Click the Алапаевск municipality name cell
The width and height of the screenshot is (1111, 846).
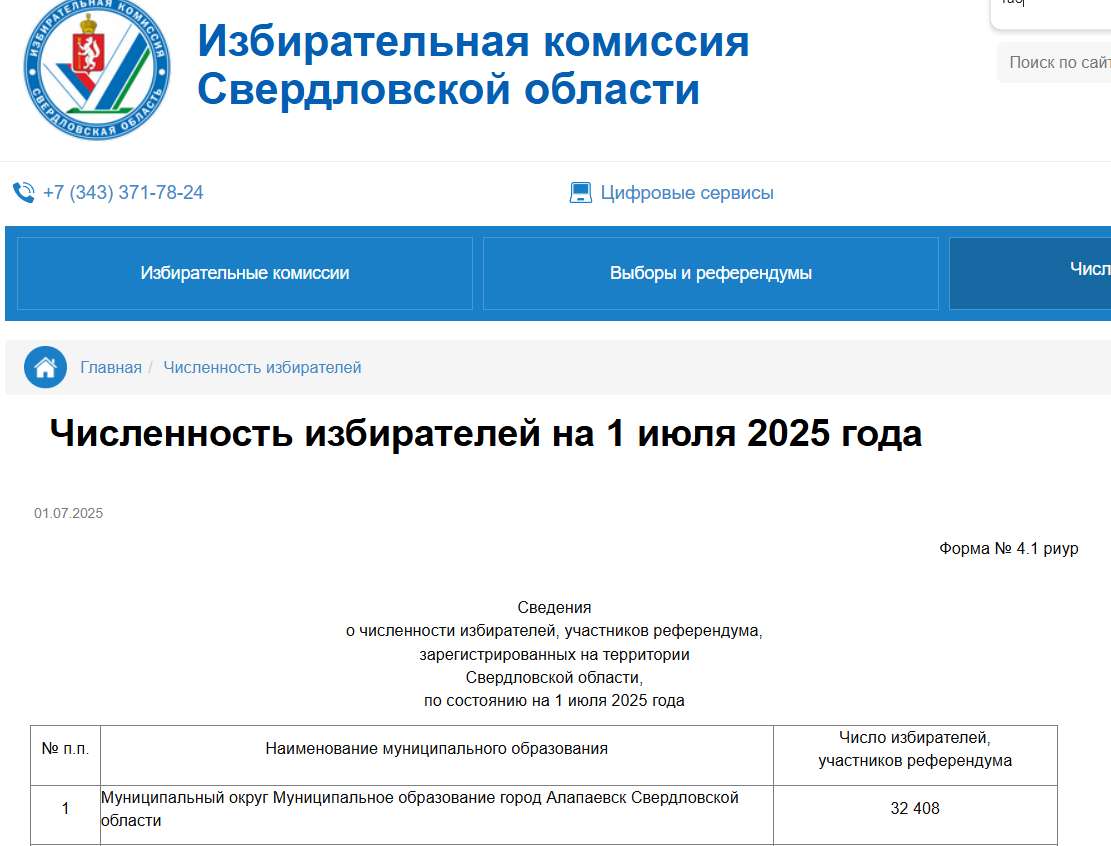coord(436,815)
